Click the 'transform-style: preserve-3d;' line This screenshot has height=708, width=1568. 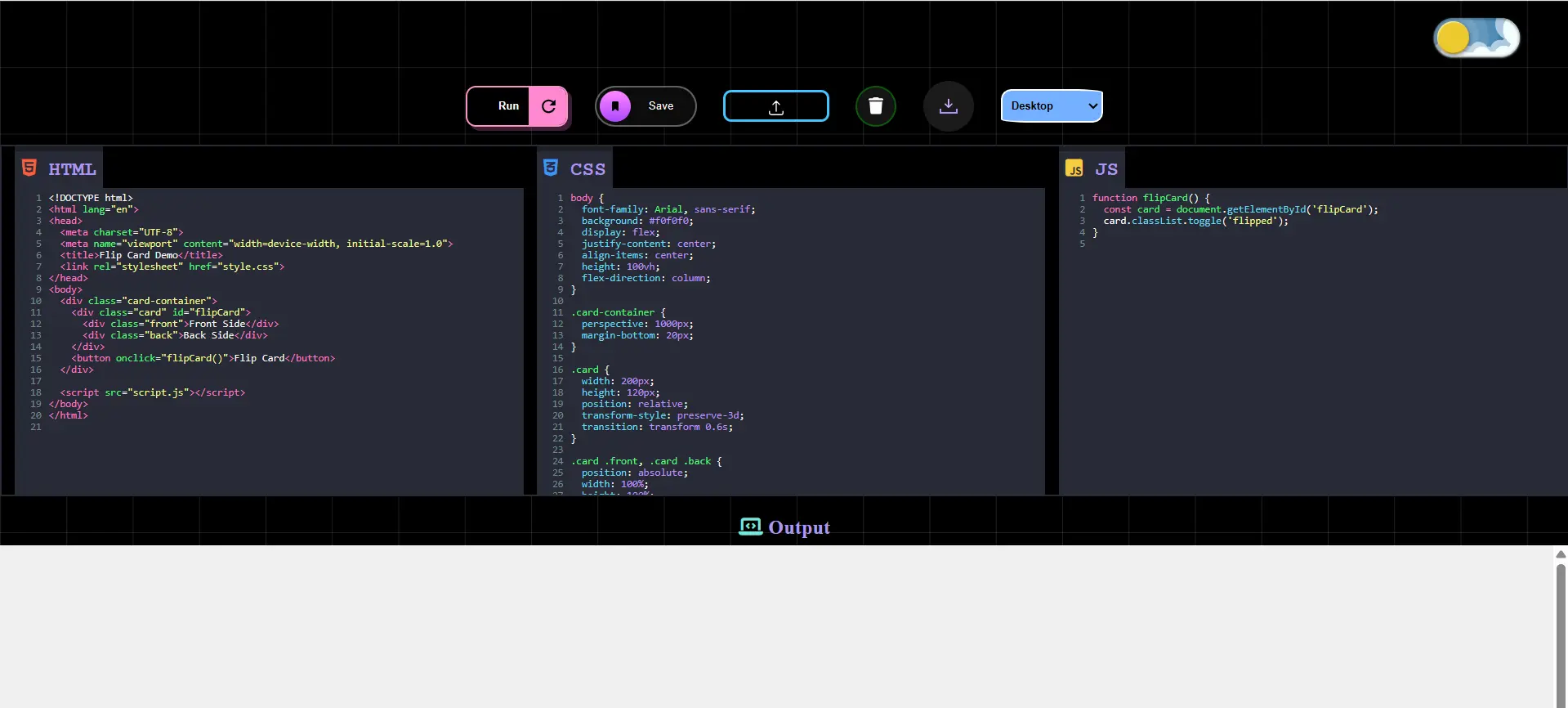pos(663,415)
